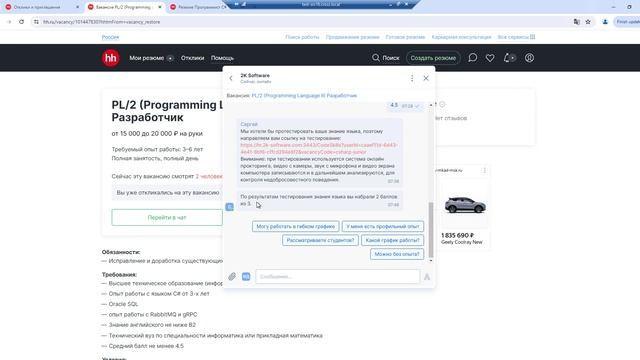The height and width of the screenshot is (360, 640).
Task: Choose quick reply У меня есть профильный опыт
Action: click(x=382, y=226)
